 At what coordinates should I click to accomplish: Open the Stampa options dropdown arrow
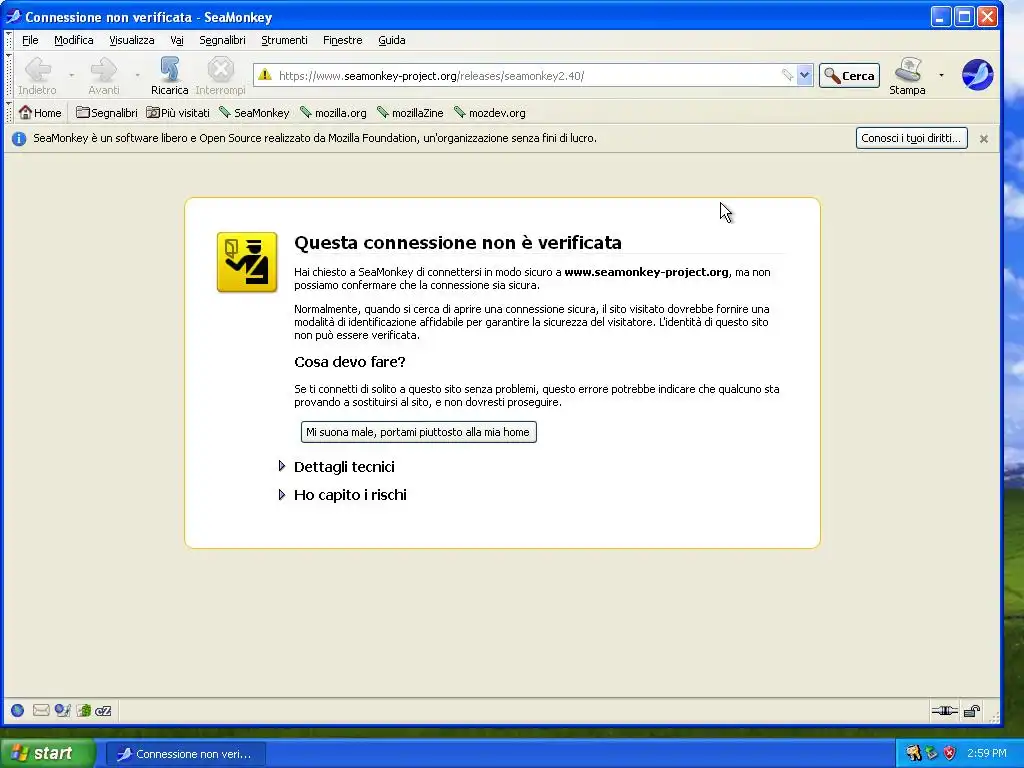(x=941, y=75)
